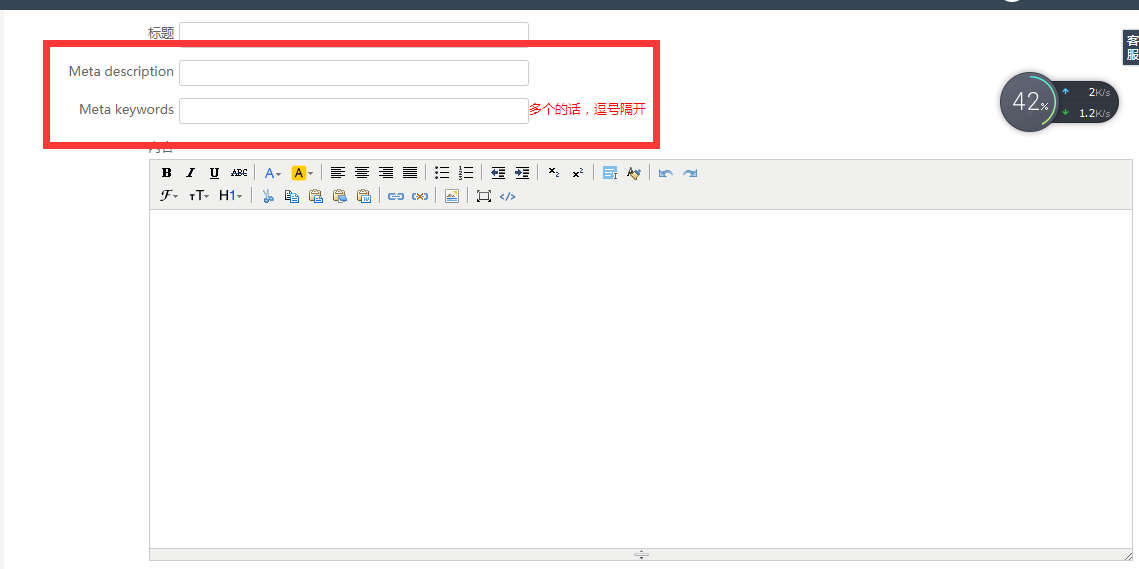
Task: Expand the font family dropdown
Action: 169,196
